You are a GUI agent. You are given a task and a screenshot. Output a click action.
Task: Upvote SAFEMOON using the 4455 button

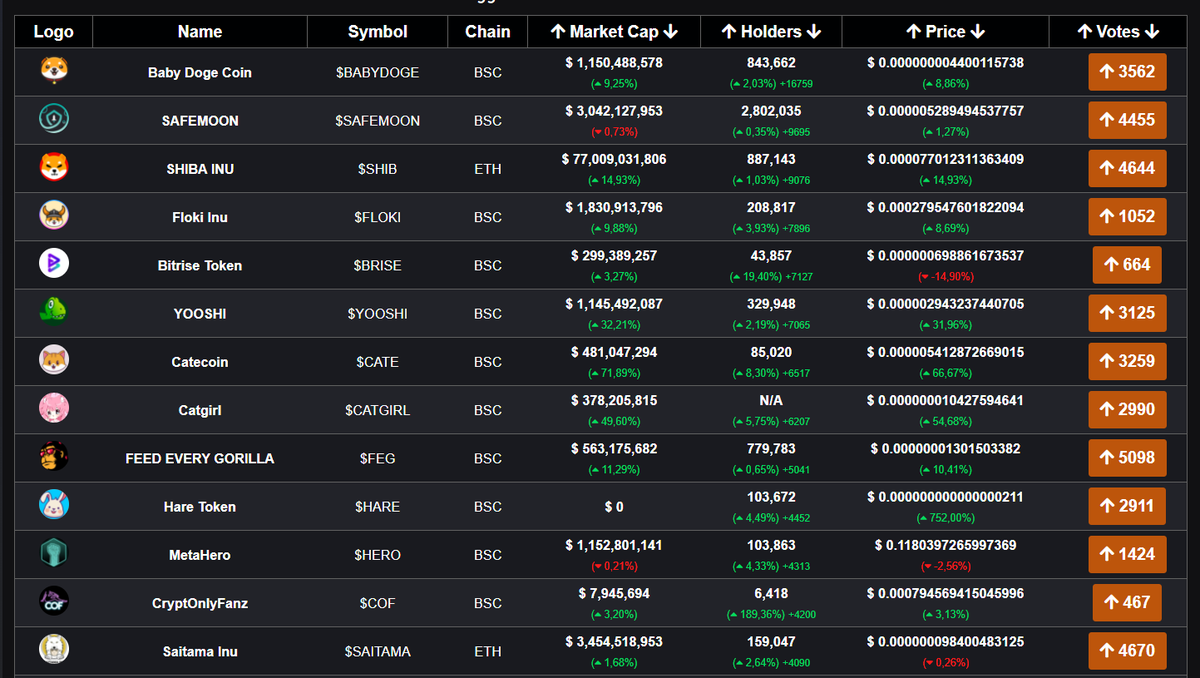click(1127, 120)
